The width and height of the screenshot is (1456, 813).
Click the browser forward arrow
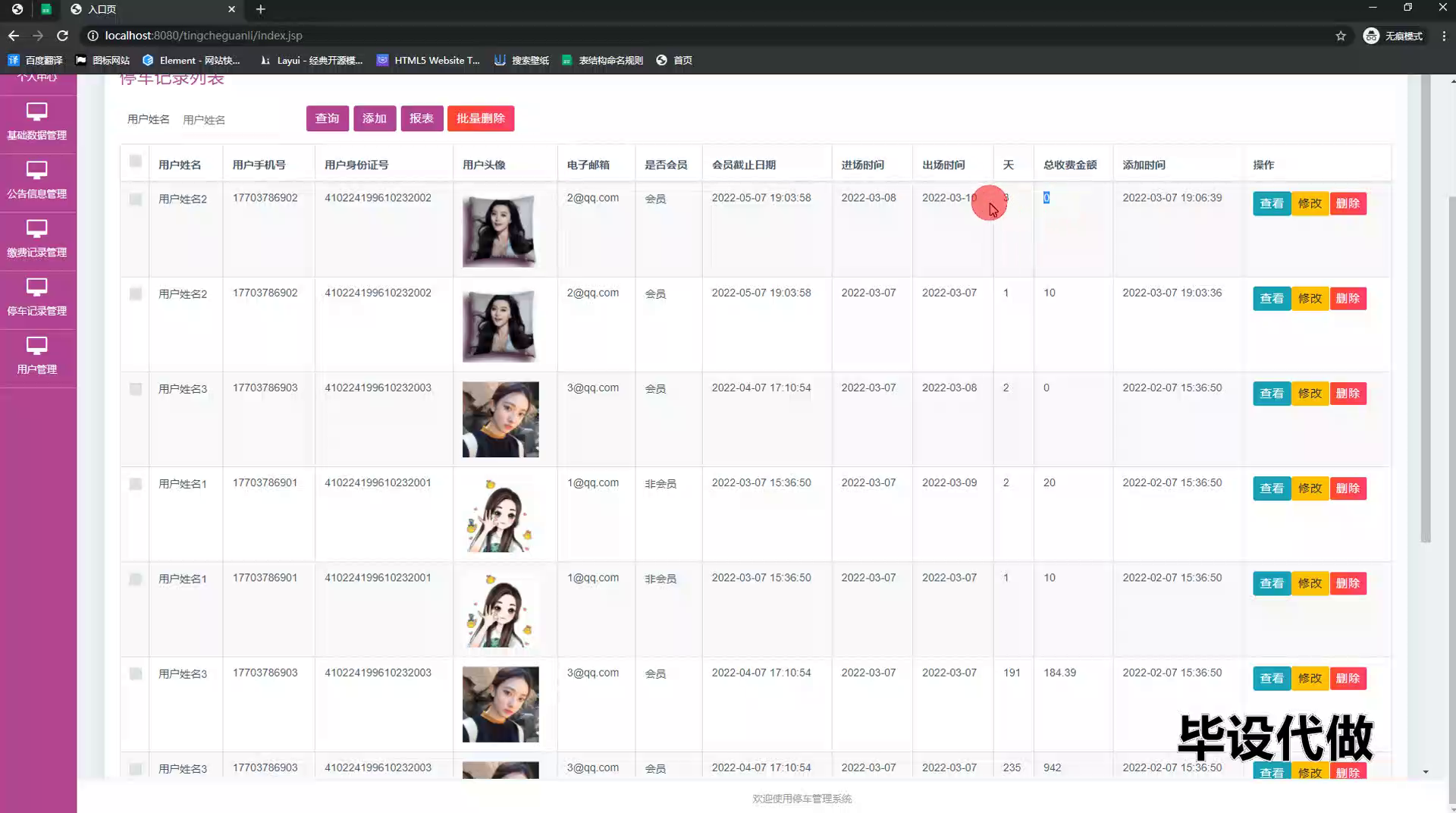(38, 36)
